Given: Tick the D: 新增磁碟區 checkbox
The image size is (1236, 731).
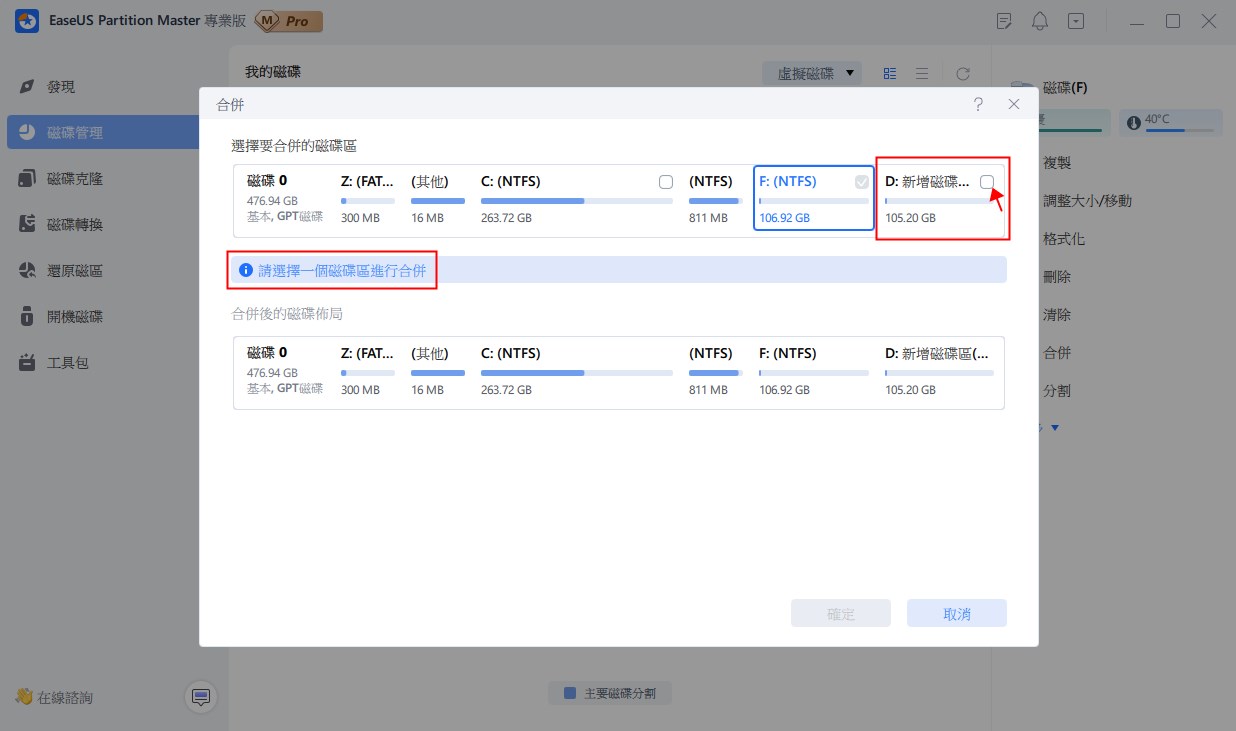Looking at the screenshot, I should pyautogui.click(x=987, y=182).
